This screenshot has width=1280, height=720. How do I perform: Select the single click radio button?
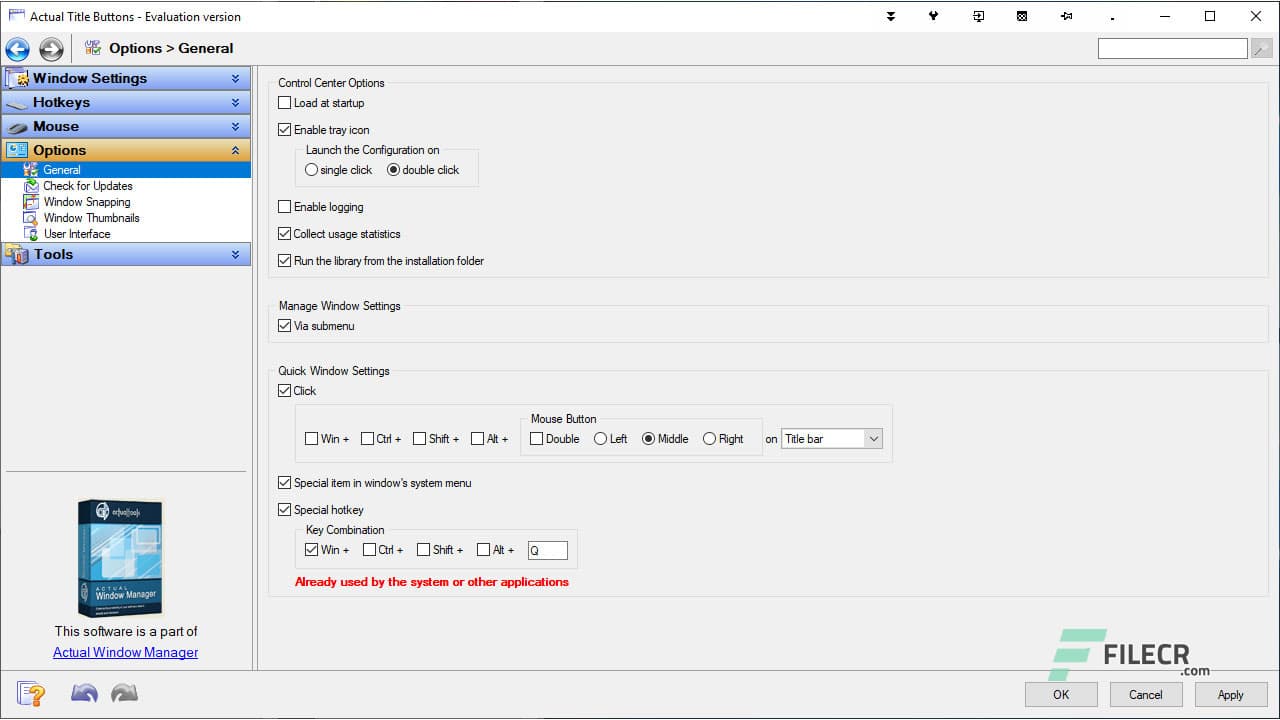(311, 170)
